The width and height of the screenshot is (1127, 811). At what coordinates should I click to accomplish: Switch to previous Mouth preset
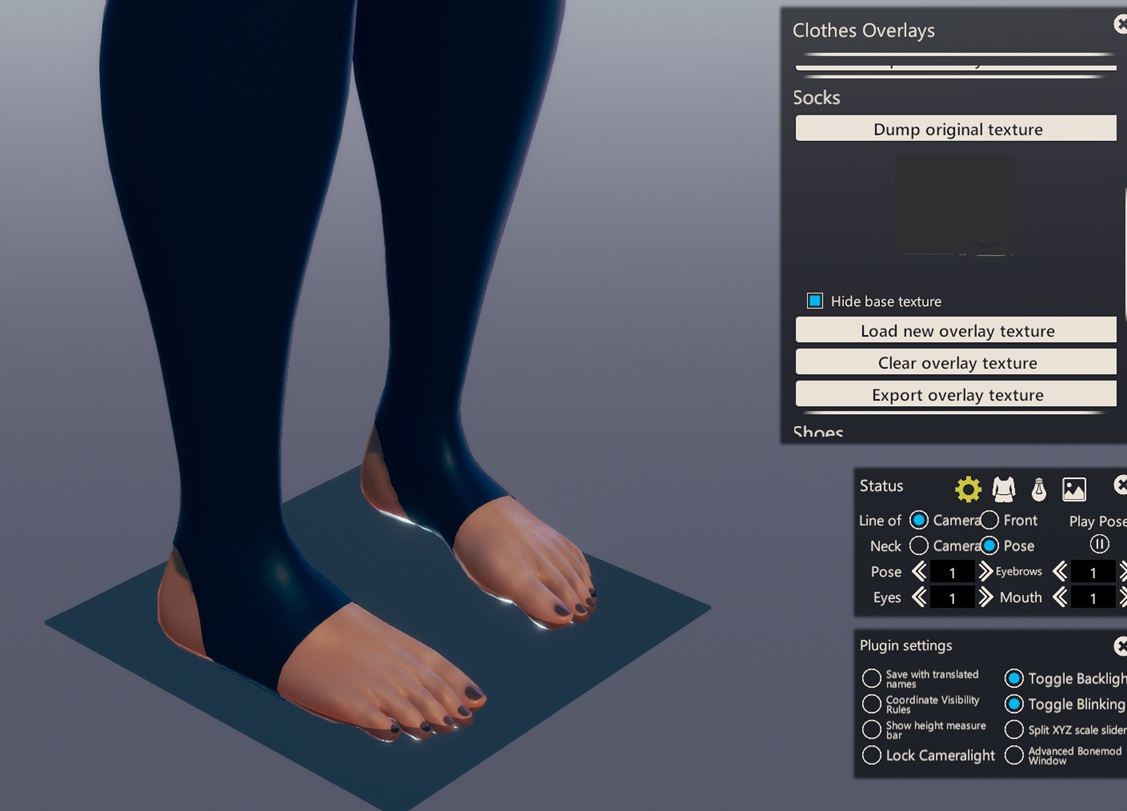click(1060, 598)
